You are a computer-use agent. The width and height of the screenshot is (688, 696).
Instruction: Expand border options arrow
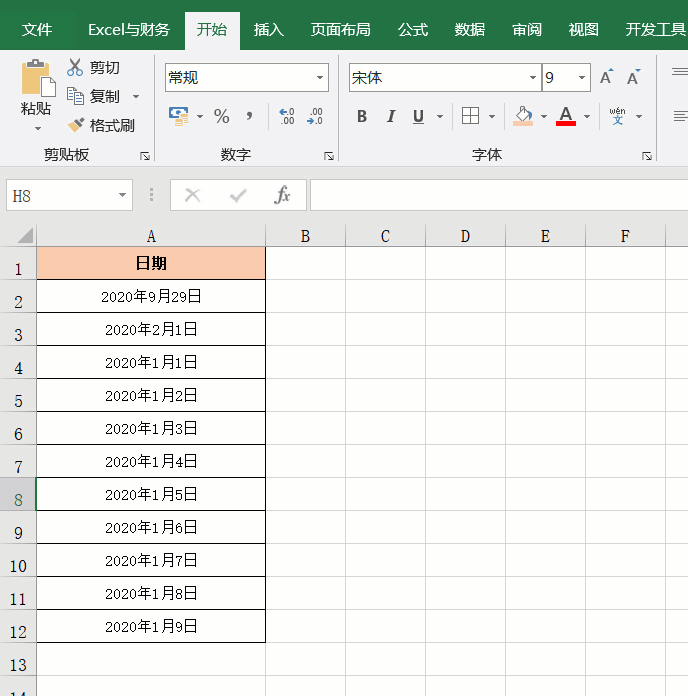pyautogui.click(x=492, y=117)
